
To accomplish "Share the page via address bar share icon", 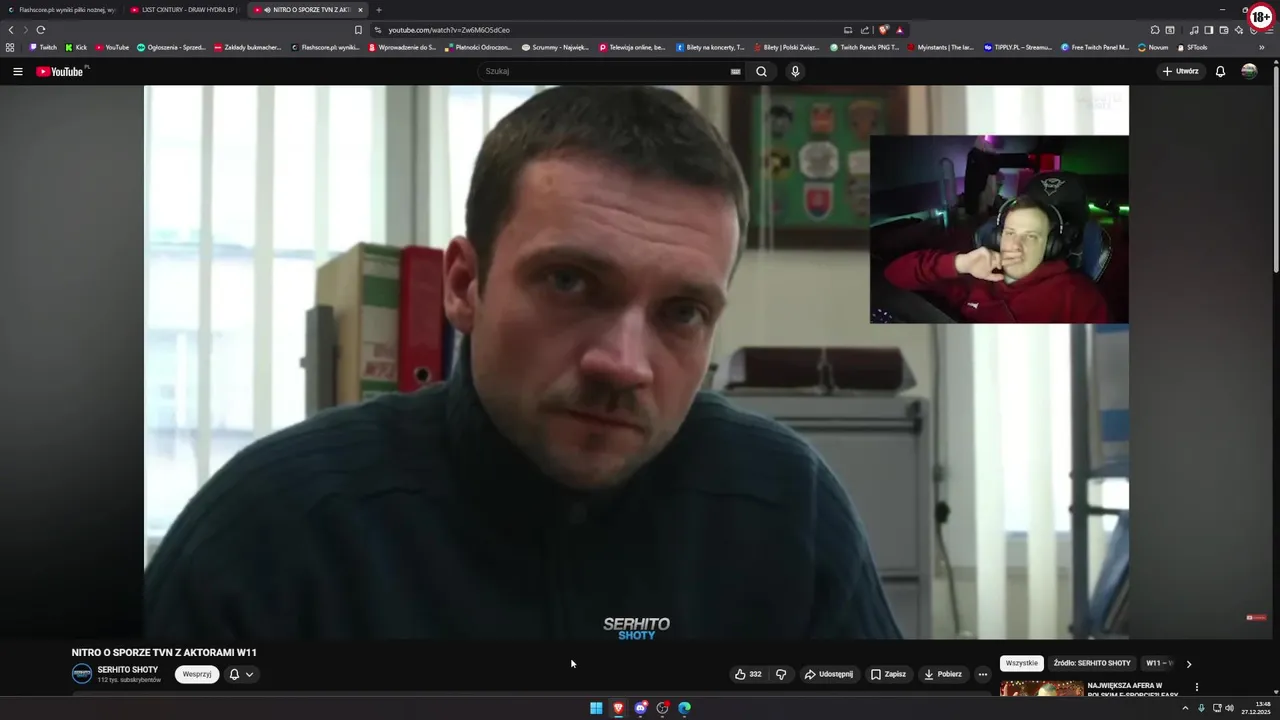I will [865, 30].
